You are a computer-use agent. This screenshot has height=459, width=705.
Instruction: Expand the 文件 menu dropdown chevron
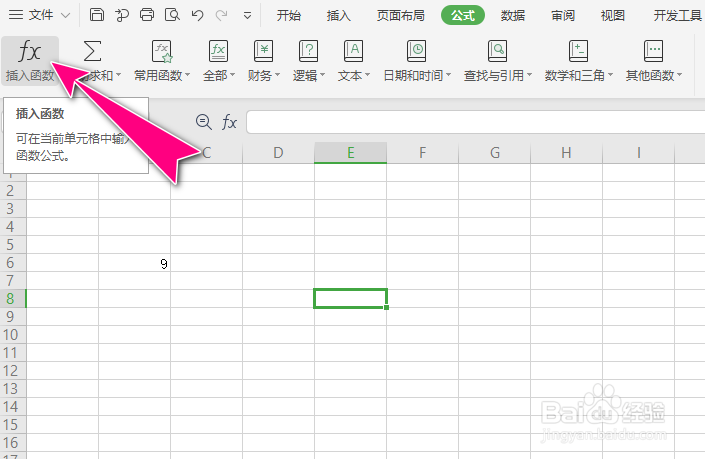[x=66, y=16]
